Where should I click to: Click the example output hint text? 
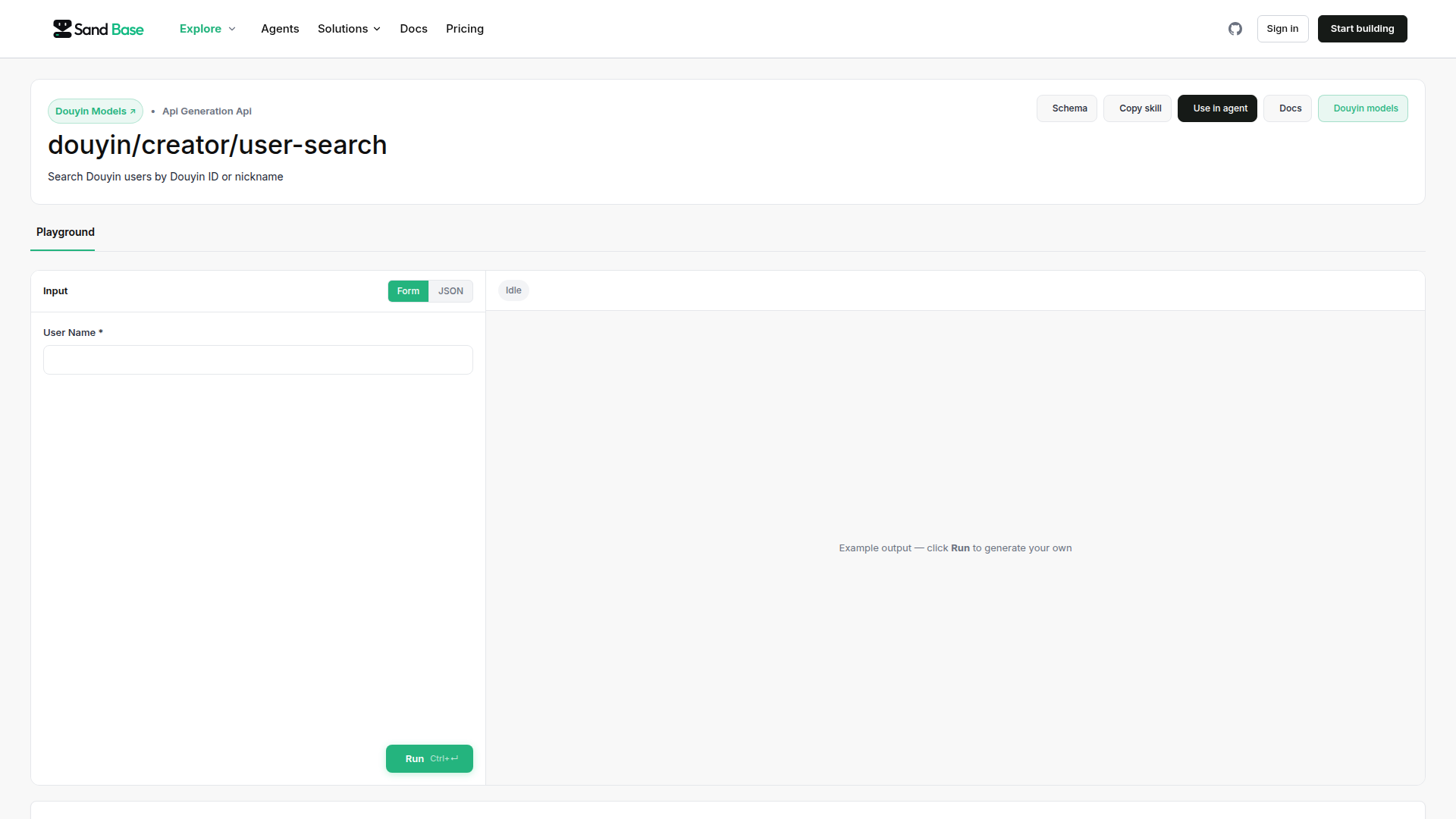[x=955, y=548]
